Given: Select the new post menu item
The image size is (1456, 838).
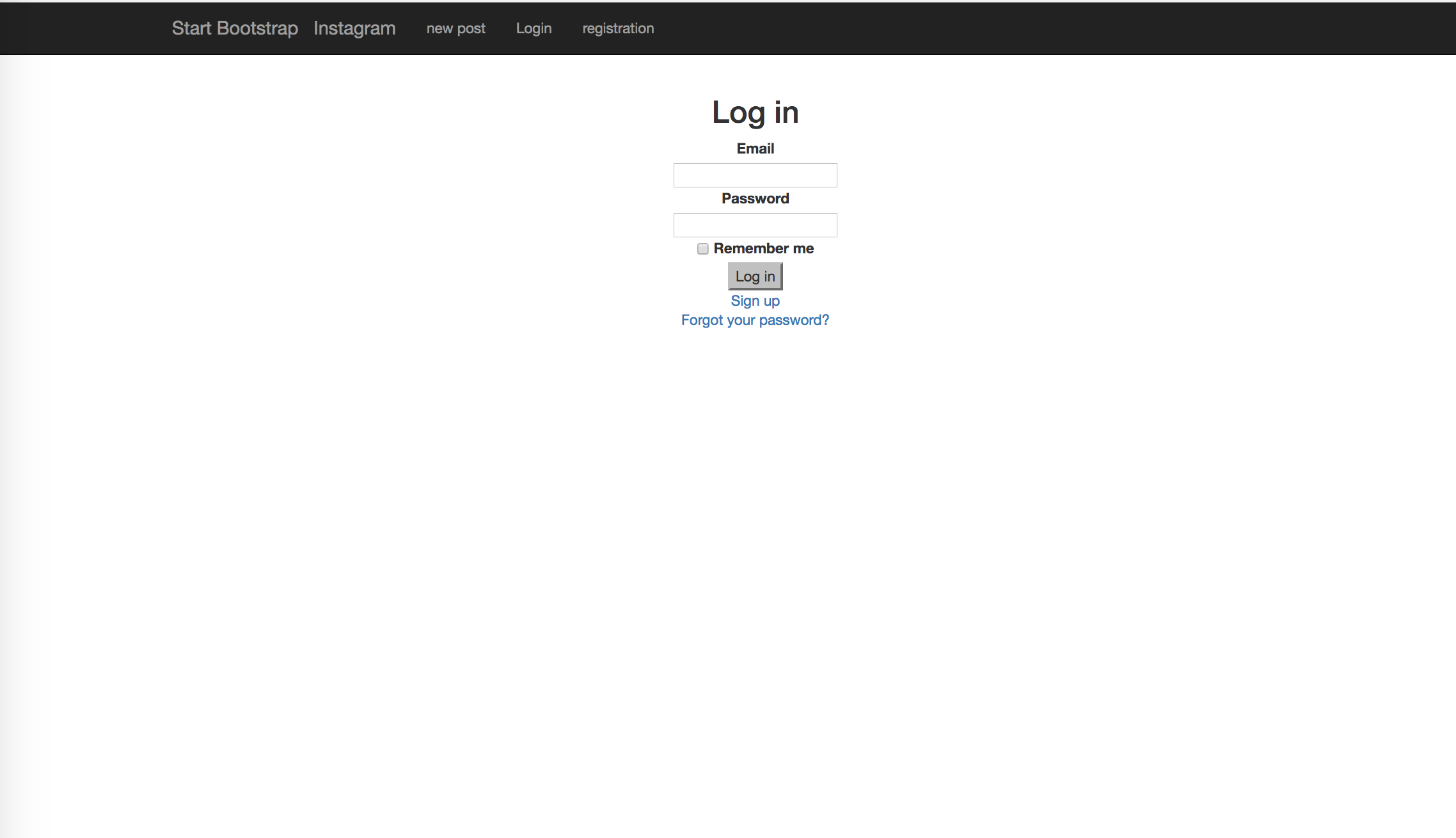Looking at the screenshot, I should tap(455, 28).
